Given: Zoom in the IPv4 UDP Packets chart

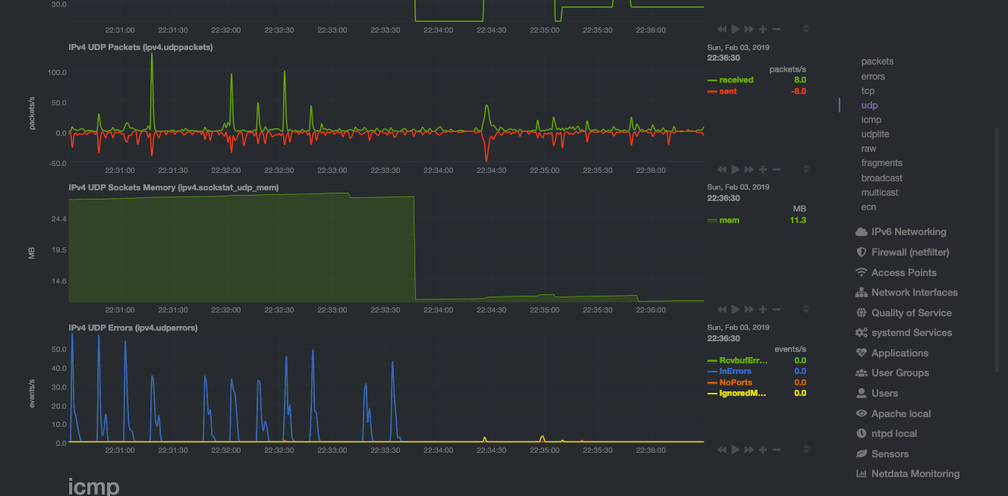Looking at the screenshot, I should [x=763, y=170].
